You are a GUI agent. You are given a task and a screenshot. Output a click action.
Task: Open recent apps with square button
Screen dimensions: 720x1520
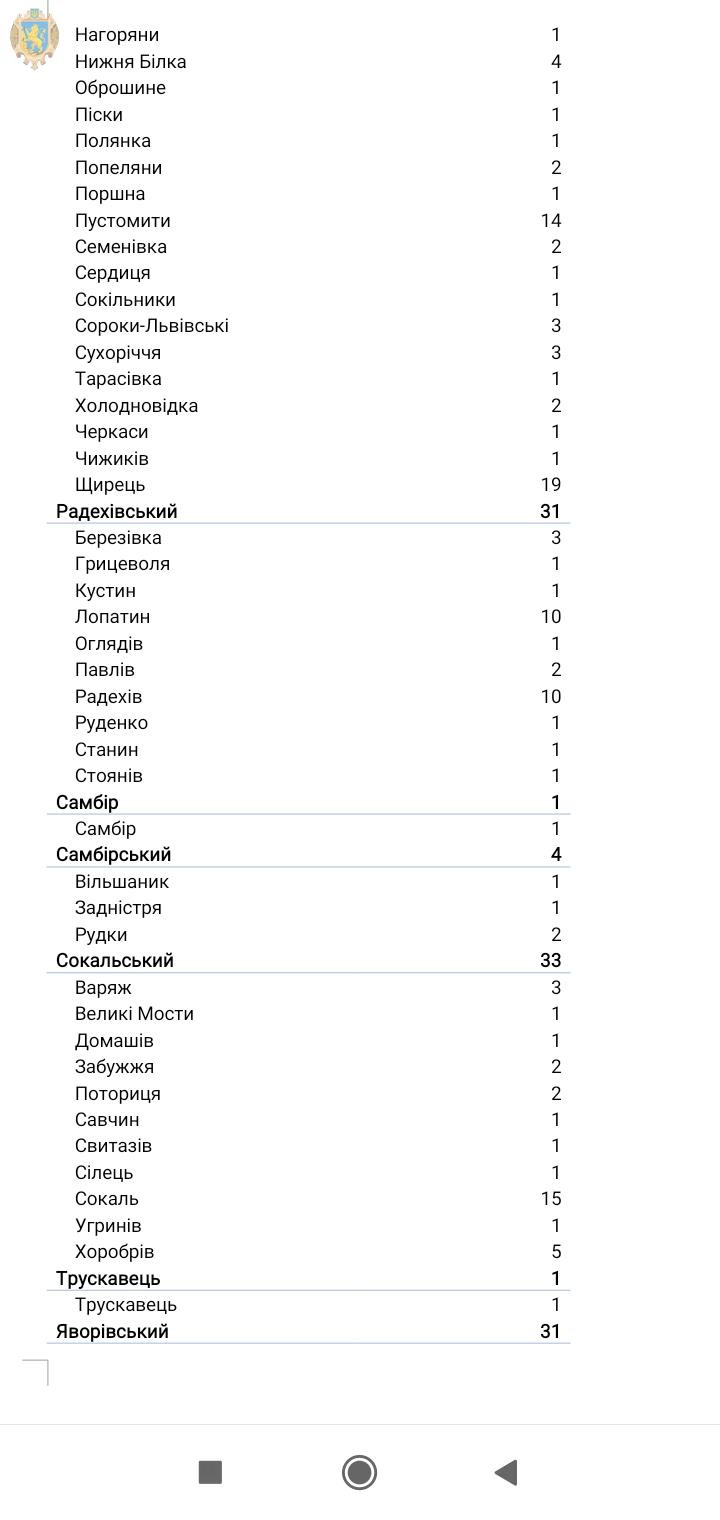[210, 1472]
